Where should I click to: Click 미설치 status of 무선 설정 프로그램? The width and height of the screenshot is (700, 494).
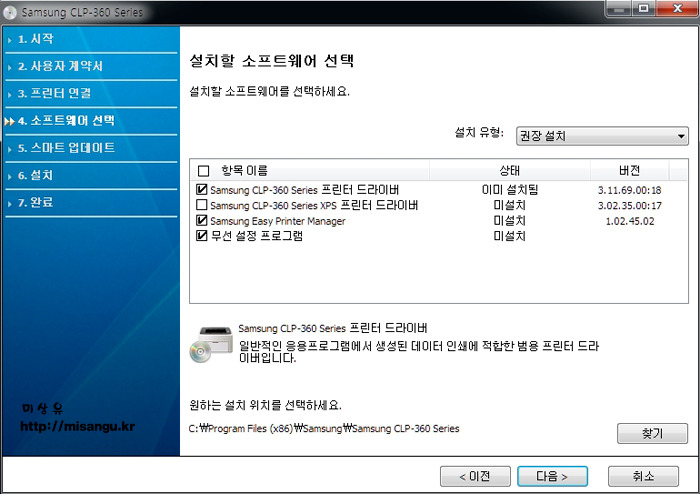coord(509,236)
